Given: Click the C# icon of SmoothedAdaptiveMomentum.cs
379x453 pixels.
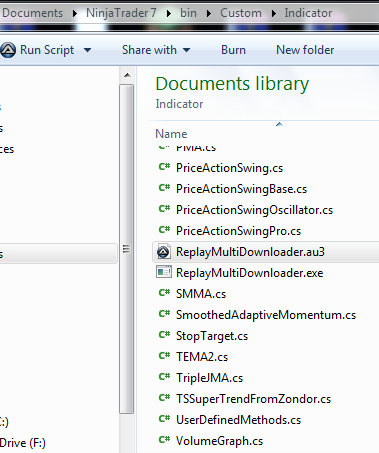Looking at the screenshot, I should pos(164,314).
